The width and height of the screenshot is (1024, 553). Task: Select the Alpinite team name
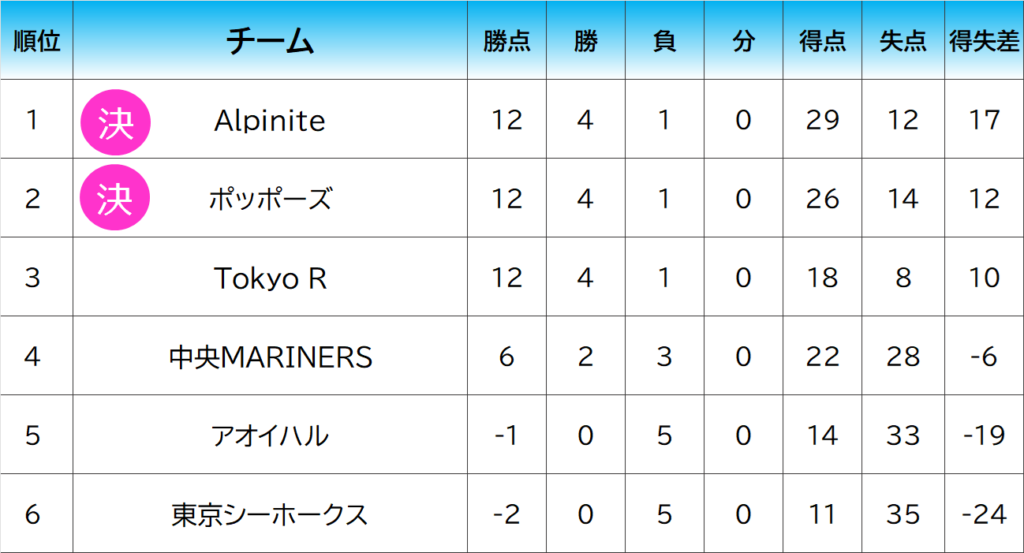pyautogui.click(x=270, y=121)
